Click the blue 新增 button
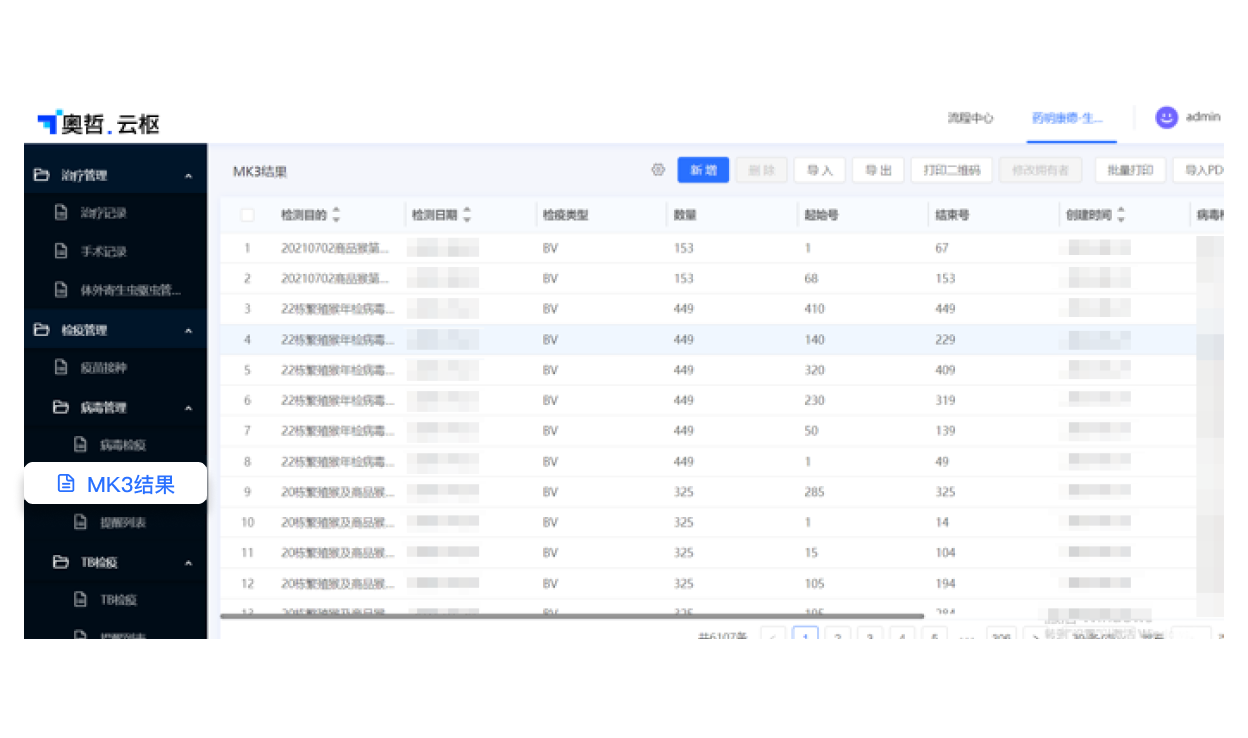Image resolution: width=1248 pixels, height=738 pixels. click(703, 170)
